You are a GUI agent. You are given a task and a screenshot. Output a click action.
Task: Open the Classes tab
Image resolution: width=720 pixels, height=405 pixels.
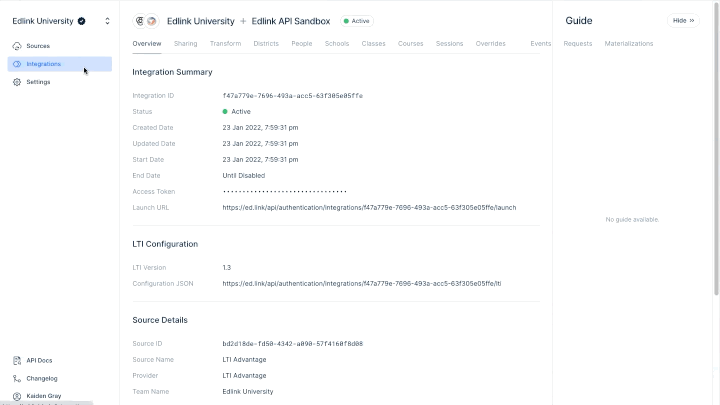pos(373,44)
